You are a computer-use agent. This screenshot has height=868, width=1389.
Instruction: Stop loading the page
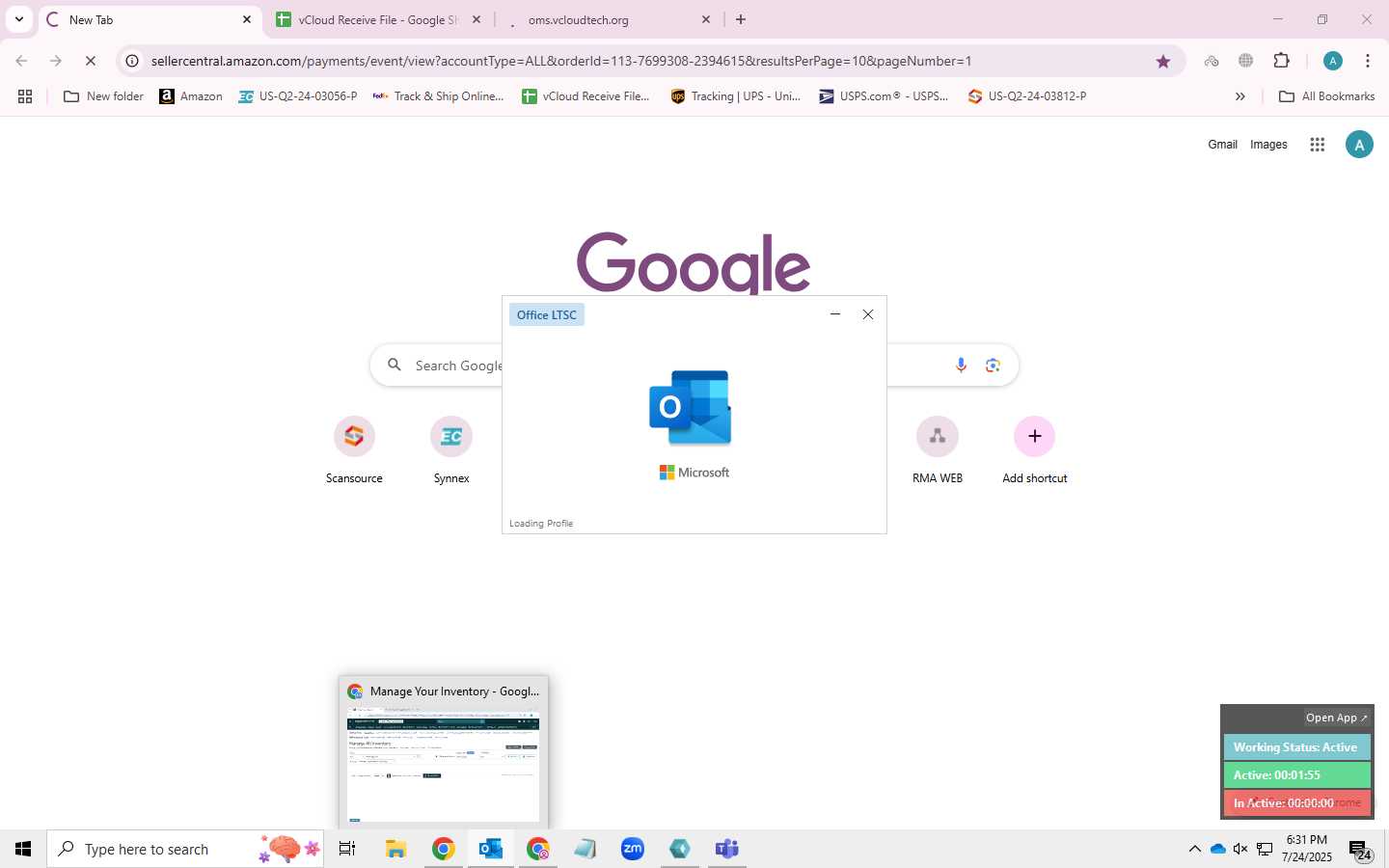pyautogui.click(x=91, y=61)
